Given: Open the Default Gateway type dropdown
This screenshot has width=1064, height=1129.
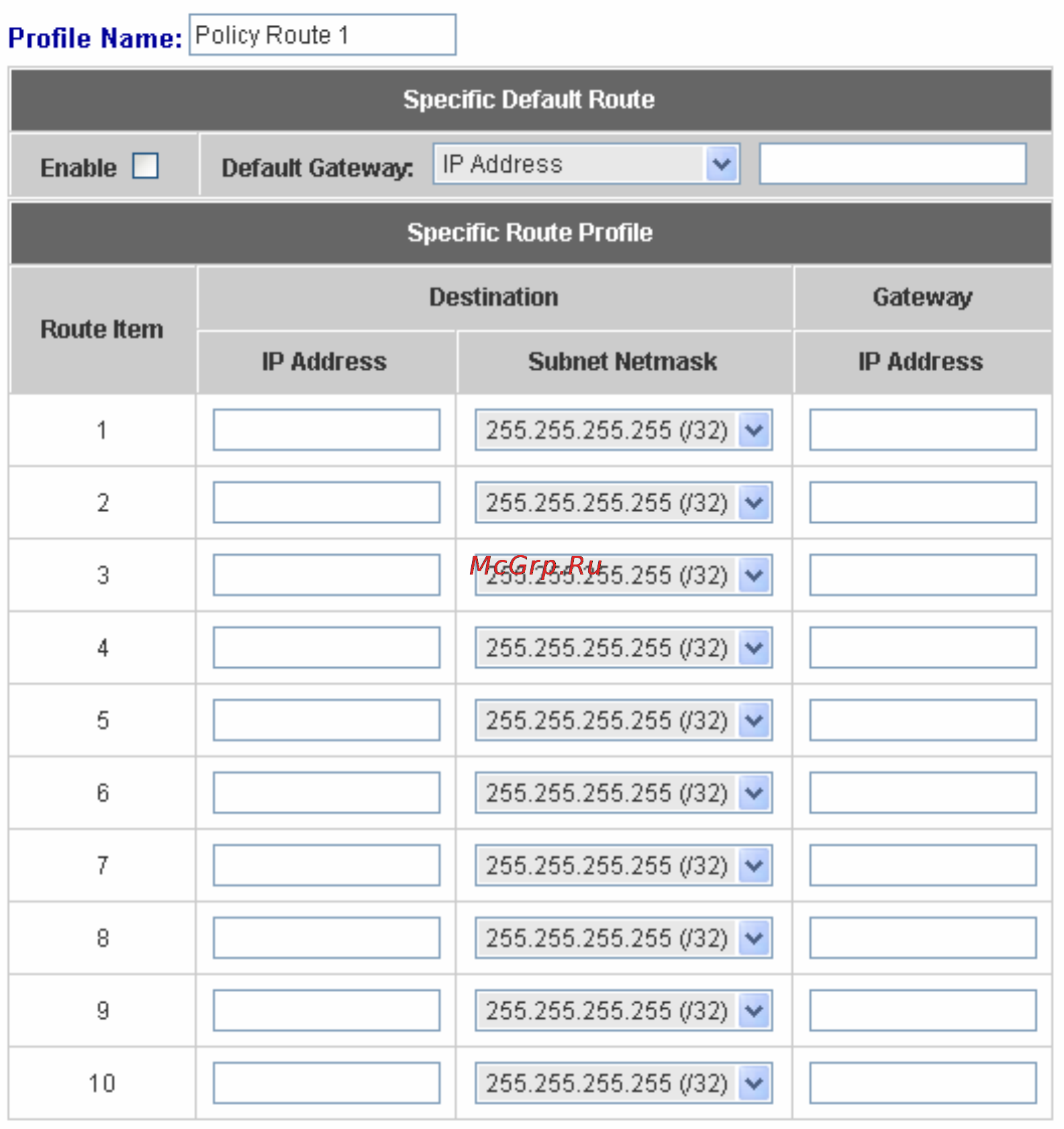Looking at the screenshot, I should tap(586, 164).
